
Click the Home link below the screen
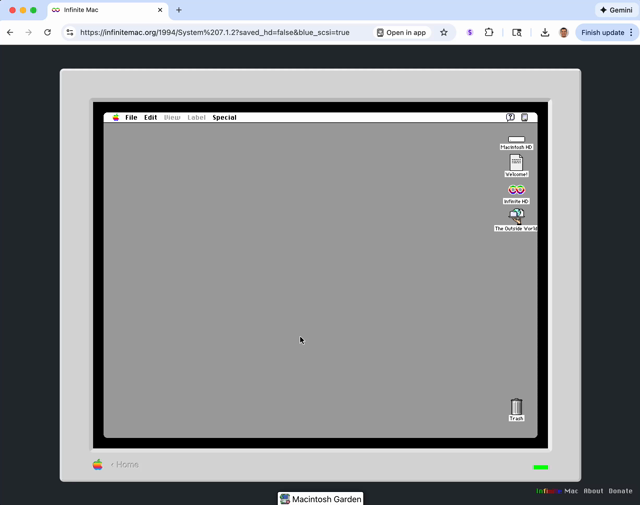[126, 464]
